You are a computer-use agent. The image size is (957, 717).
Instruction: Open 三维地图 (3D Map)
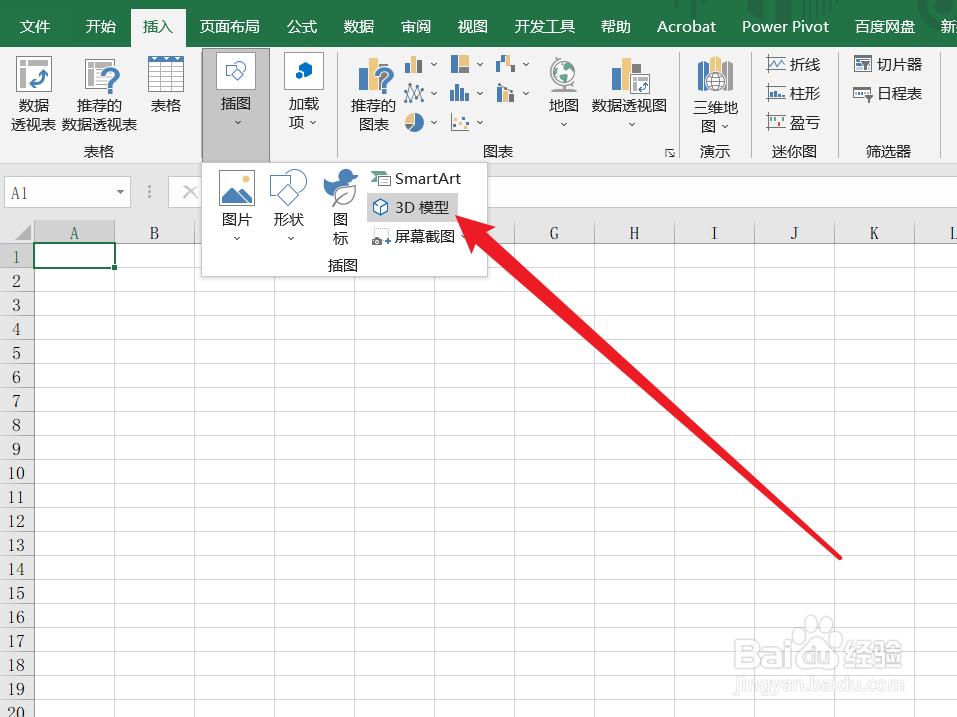714,92
